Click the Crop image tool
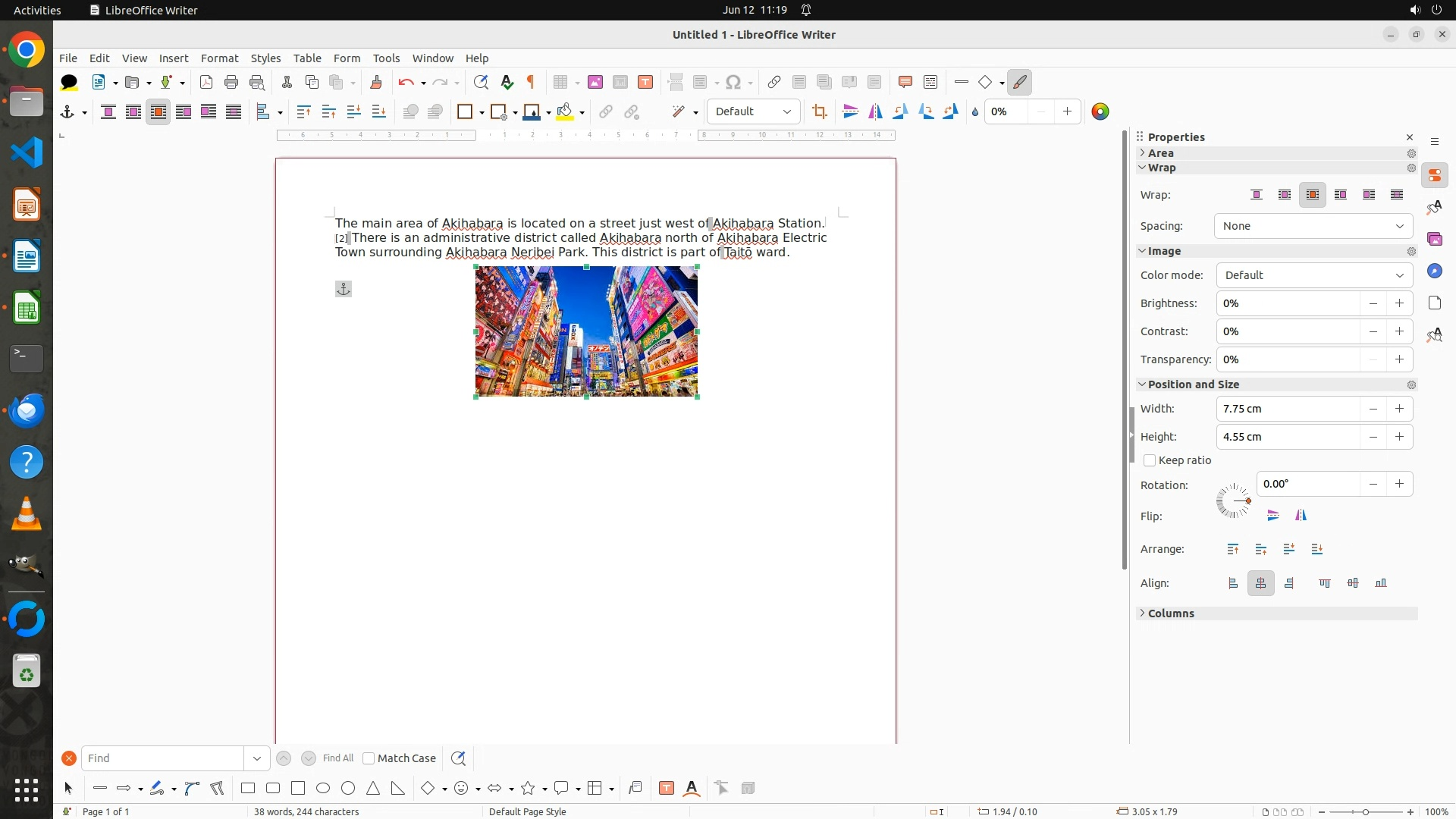 [819, 112]
